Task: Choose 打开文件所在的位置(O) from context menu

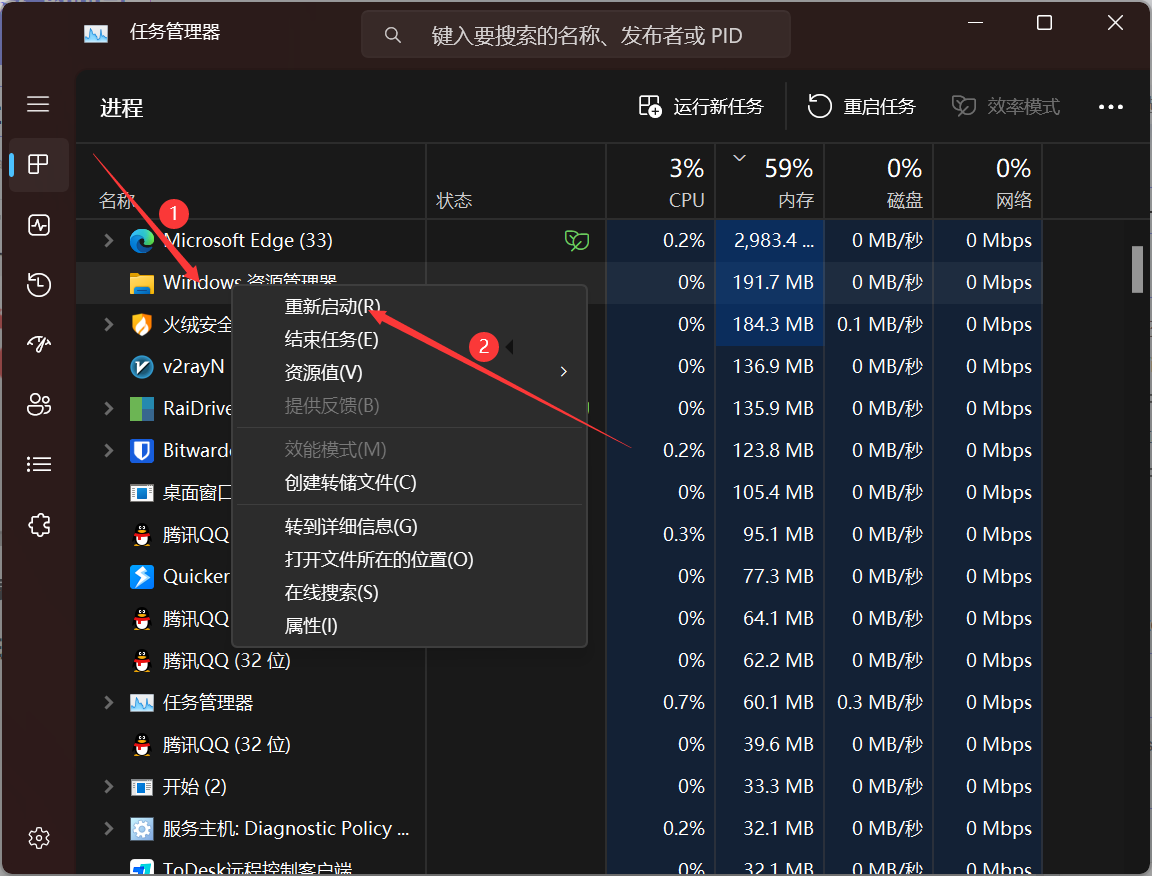Action: click(x=379, y=560)
